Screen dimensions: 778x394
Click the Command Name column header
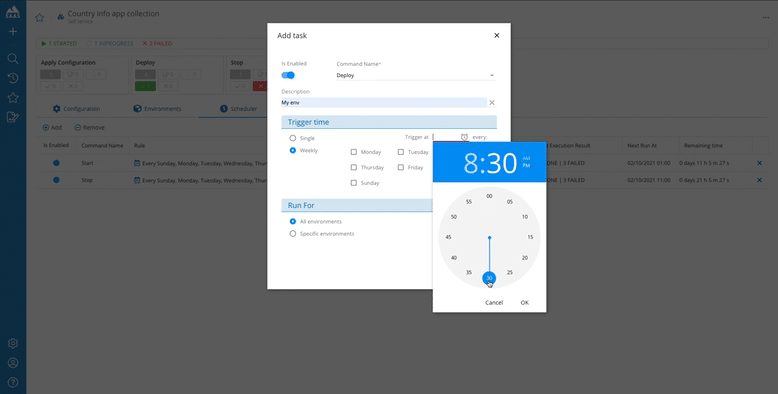coord(102,145)
